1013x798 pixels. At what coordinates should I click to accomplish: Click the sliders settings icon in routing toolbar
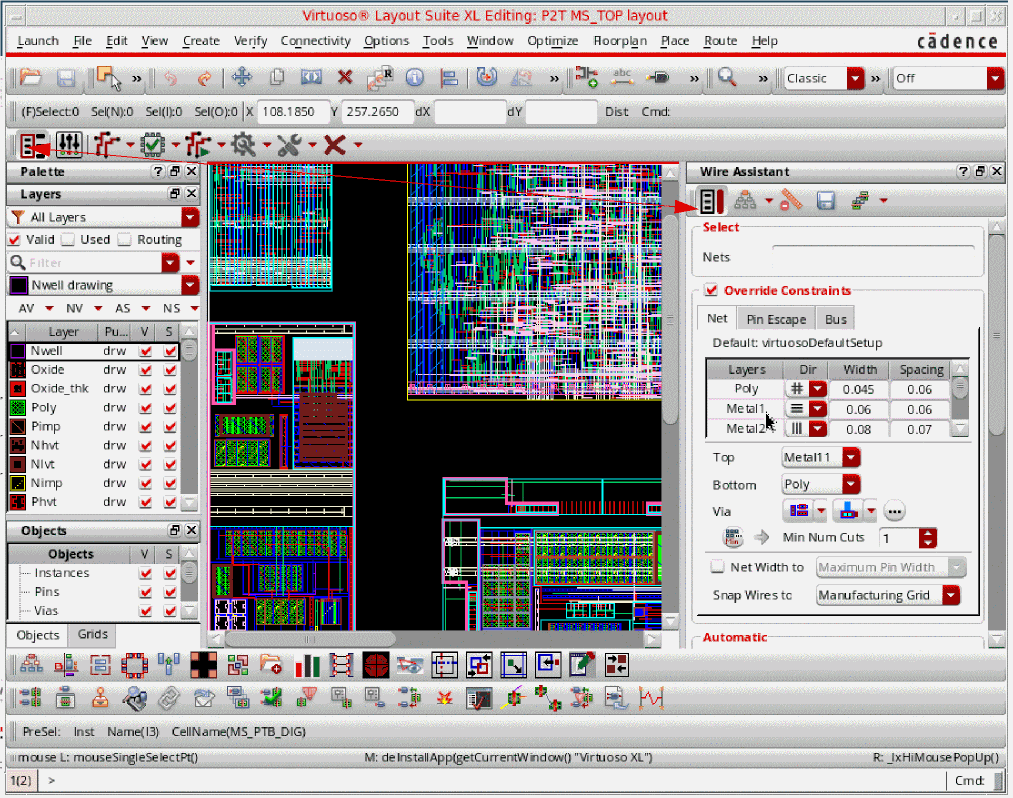[69, 145]
